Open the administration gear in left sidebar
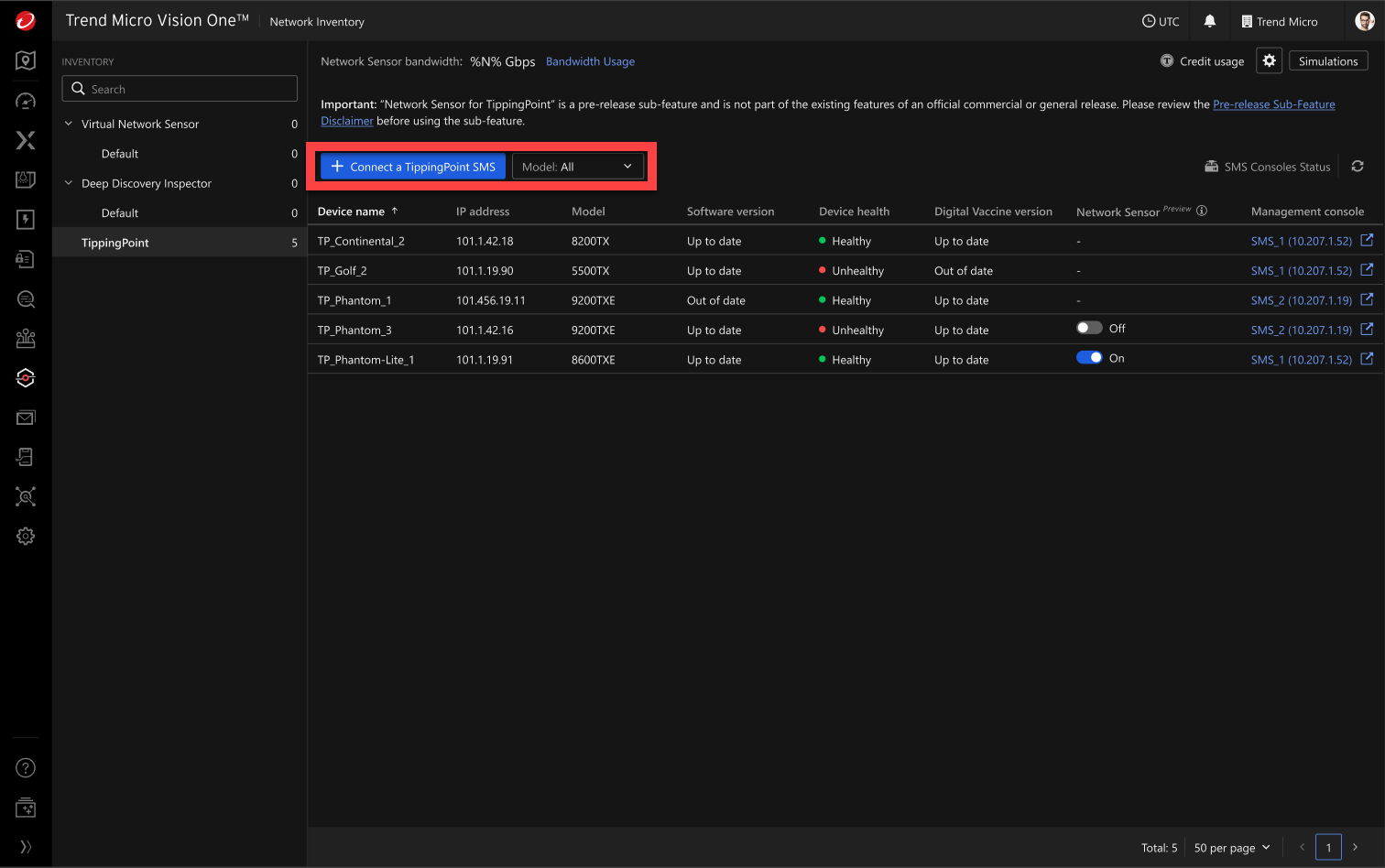The image size is (1385, 868). [26, 537]
